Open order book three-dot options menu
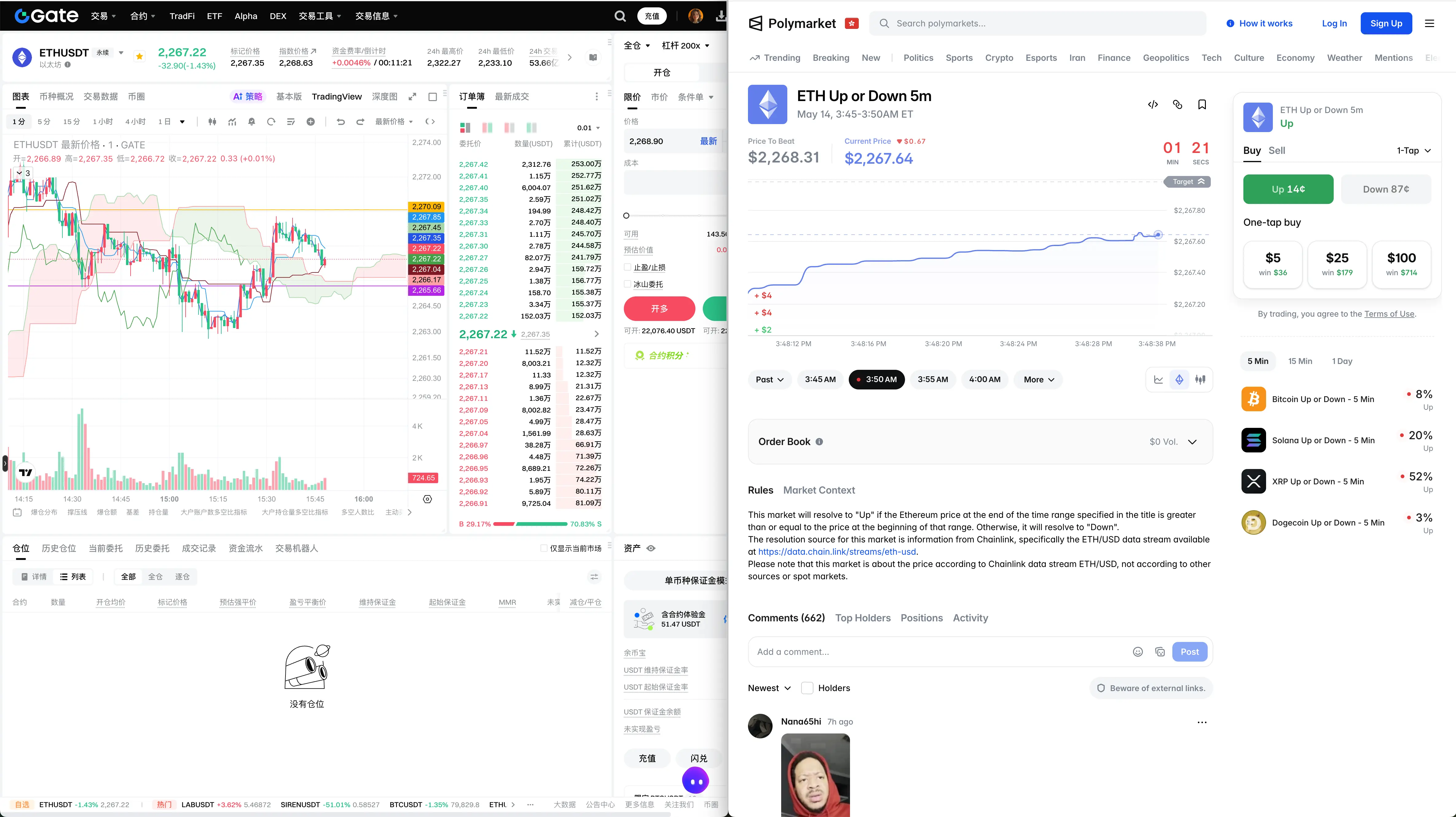The width and height of the screenshot is (1456, 817). click(x=596, y=97)
